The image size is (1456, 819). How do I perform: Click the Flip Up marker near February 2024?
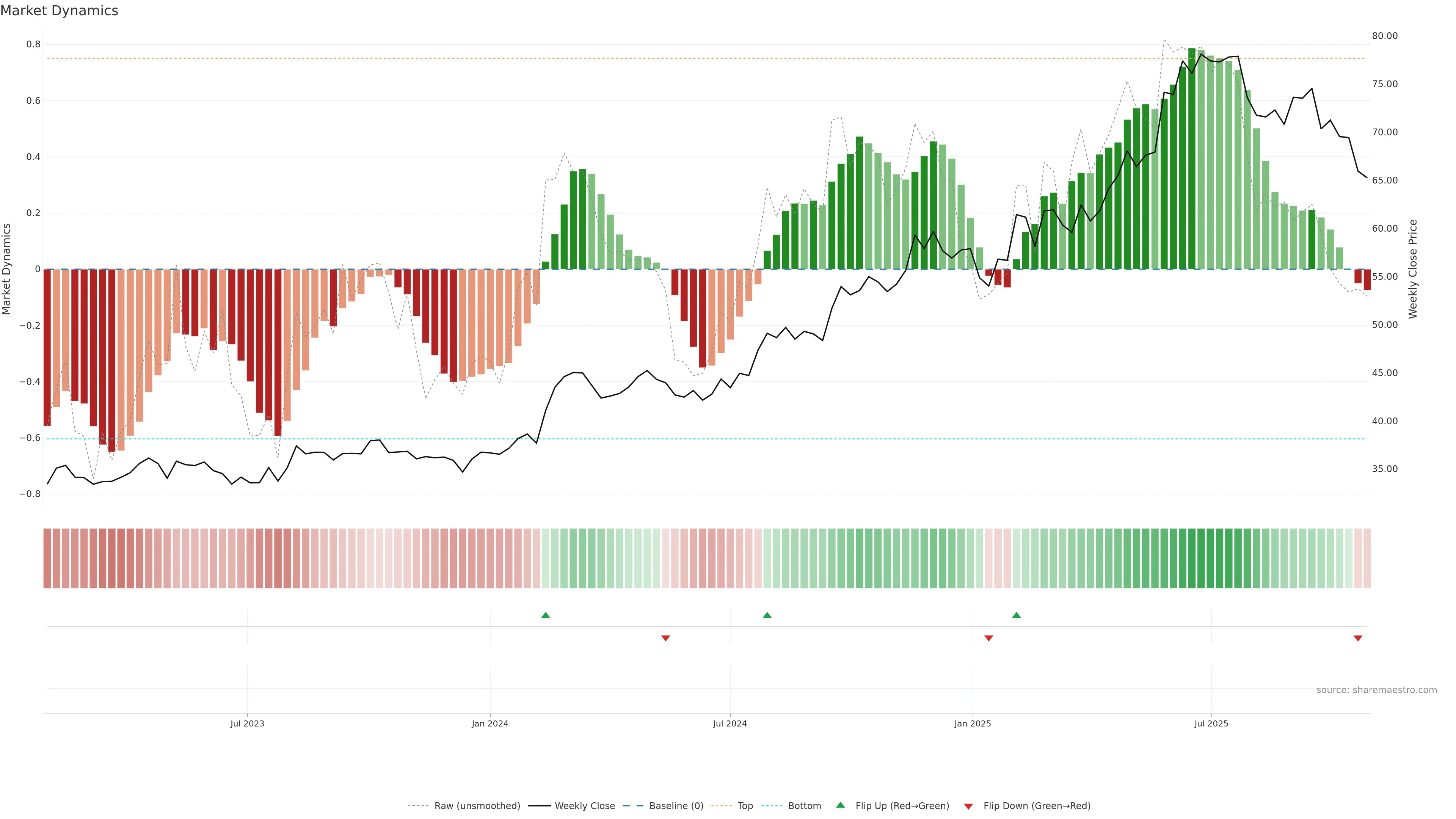coord(546,615)
